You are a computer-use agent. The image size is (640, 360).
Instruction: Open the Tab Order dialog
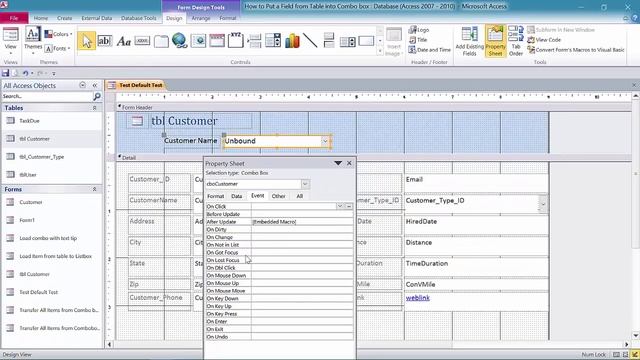516,42
